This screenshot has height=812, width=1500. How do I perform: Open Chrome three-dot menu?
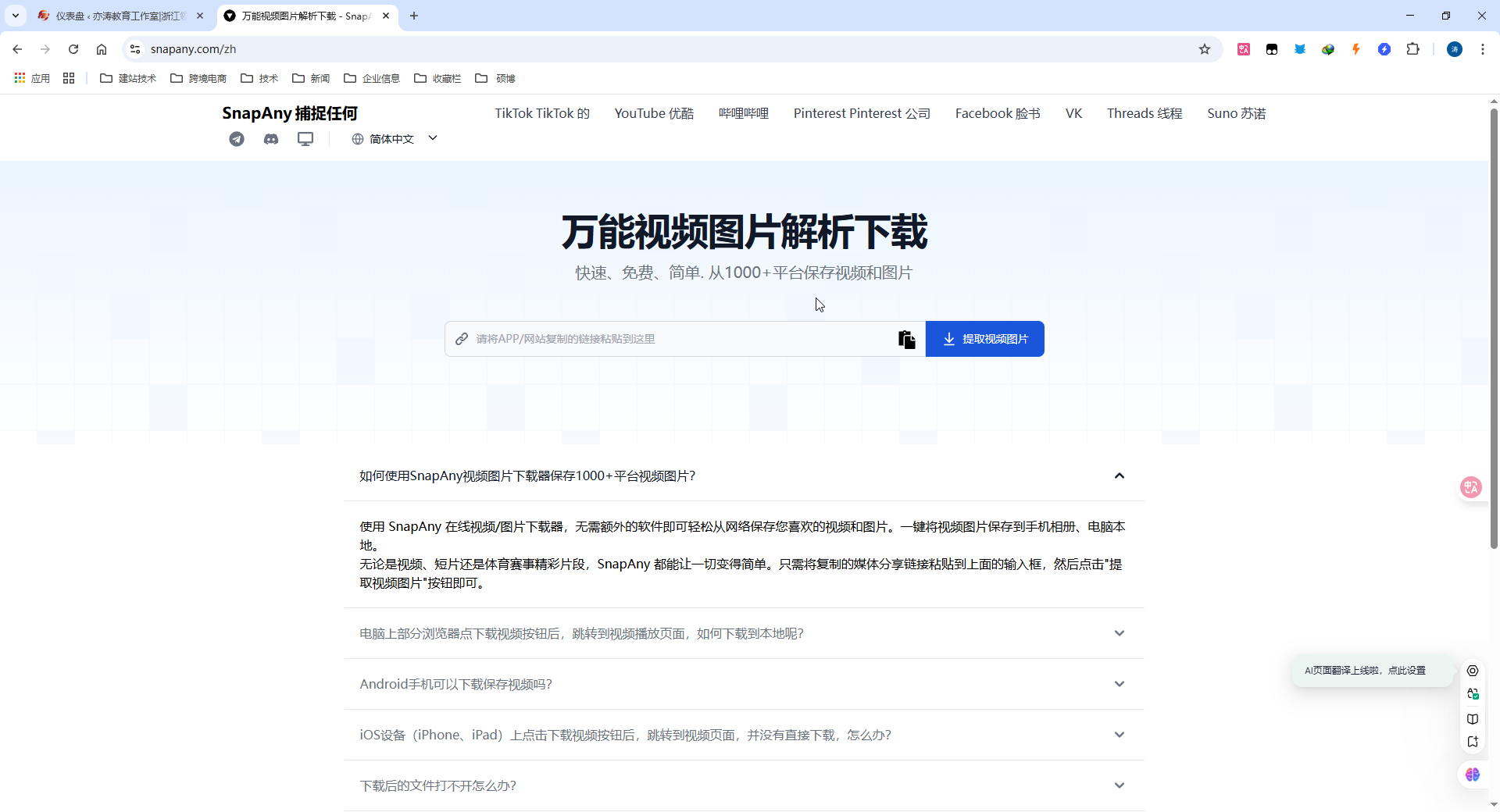(1483, 49)
